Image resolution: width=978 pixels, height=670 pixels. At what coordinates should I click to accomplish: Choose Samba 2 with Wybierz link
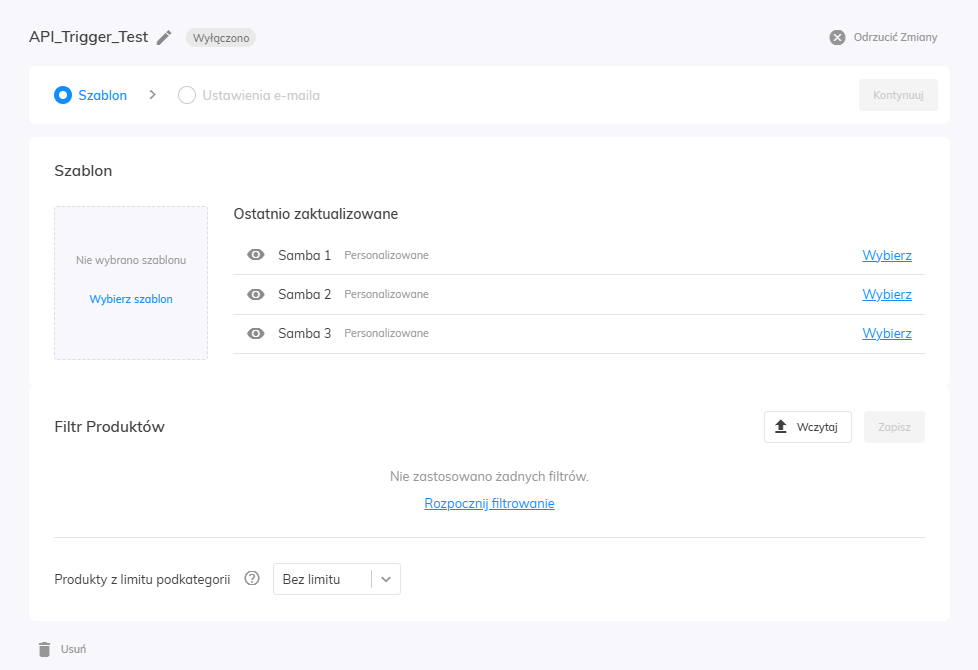pos(886,294)
